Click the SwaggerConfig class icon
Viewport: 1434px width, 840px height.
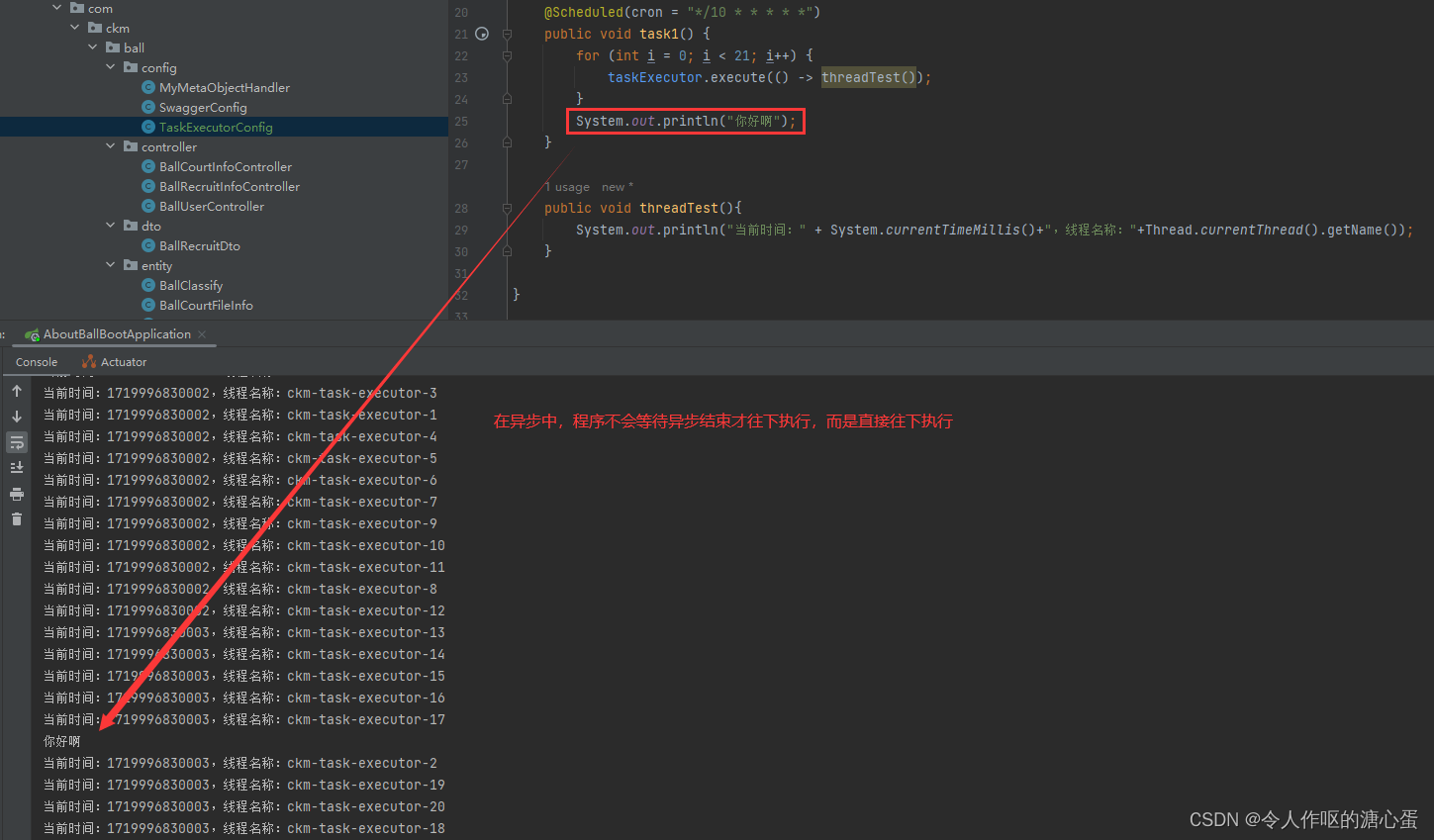(x=148, y=107)
